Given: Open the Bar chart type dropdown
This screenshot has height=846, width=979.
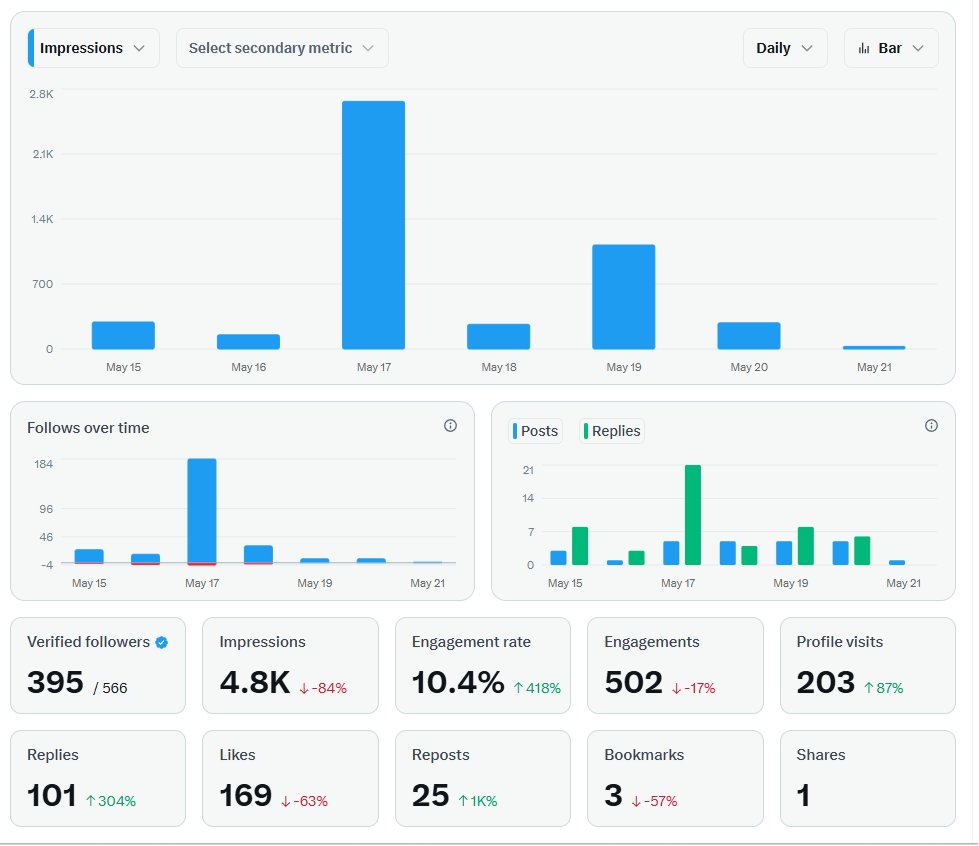Looking at the screenshot, I should 891,48.
